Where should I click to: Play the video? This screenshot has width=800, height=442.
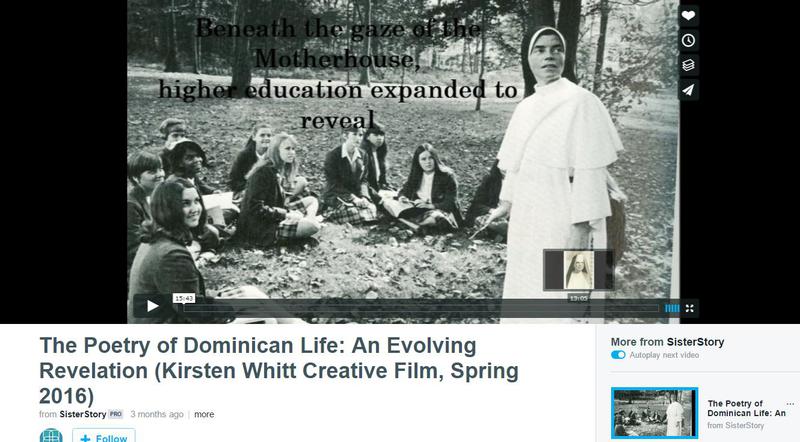point(152,306)
